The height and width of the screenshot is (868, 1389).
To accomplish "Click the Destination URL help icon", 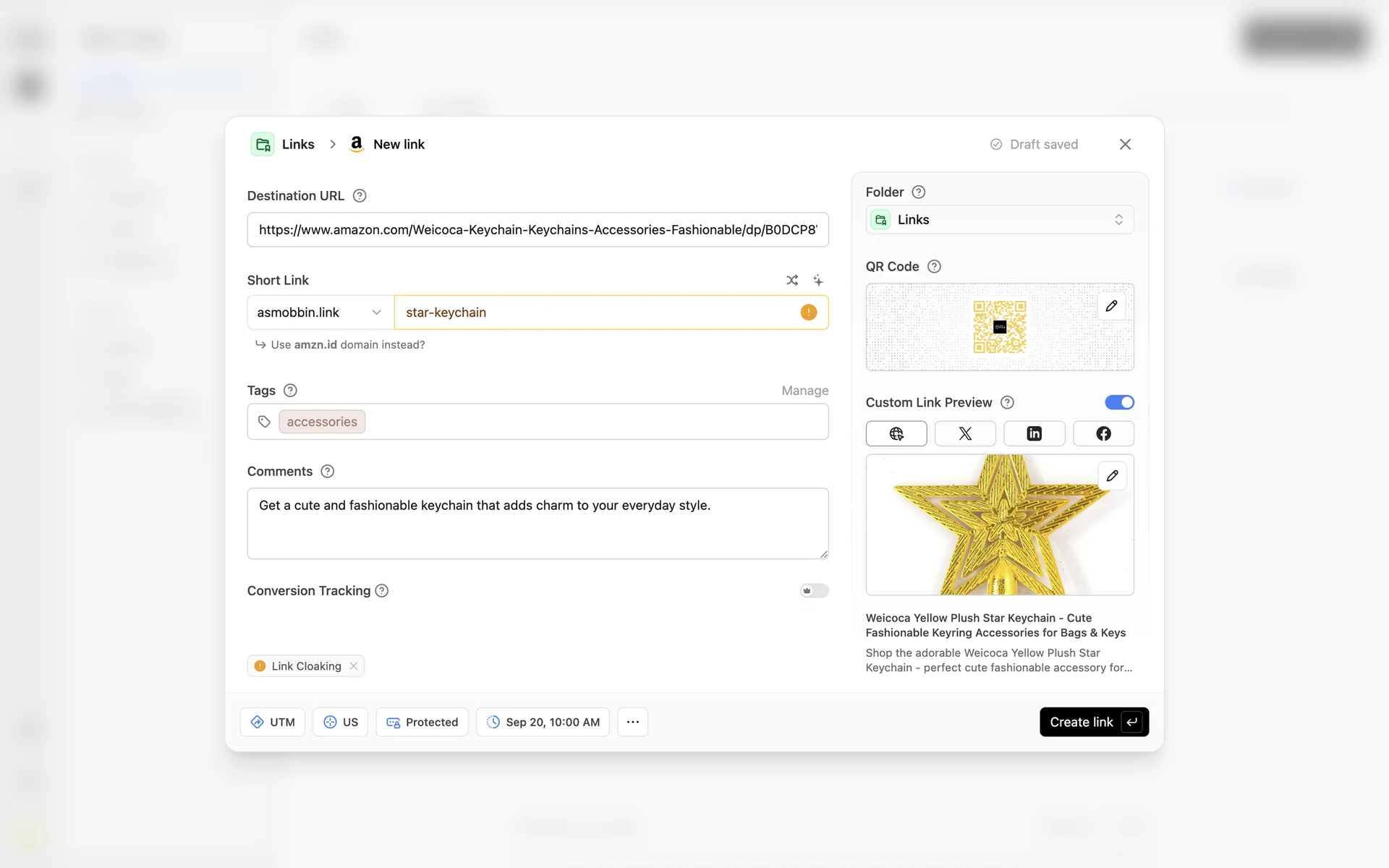I will point(360,196).
